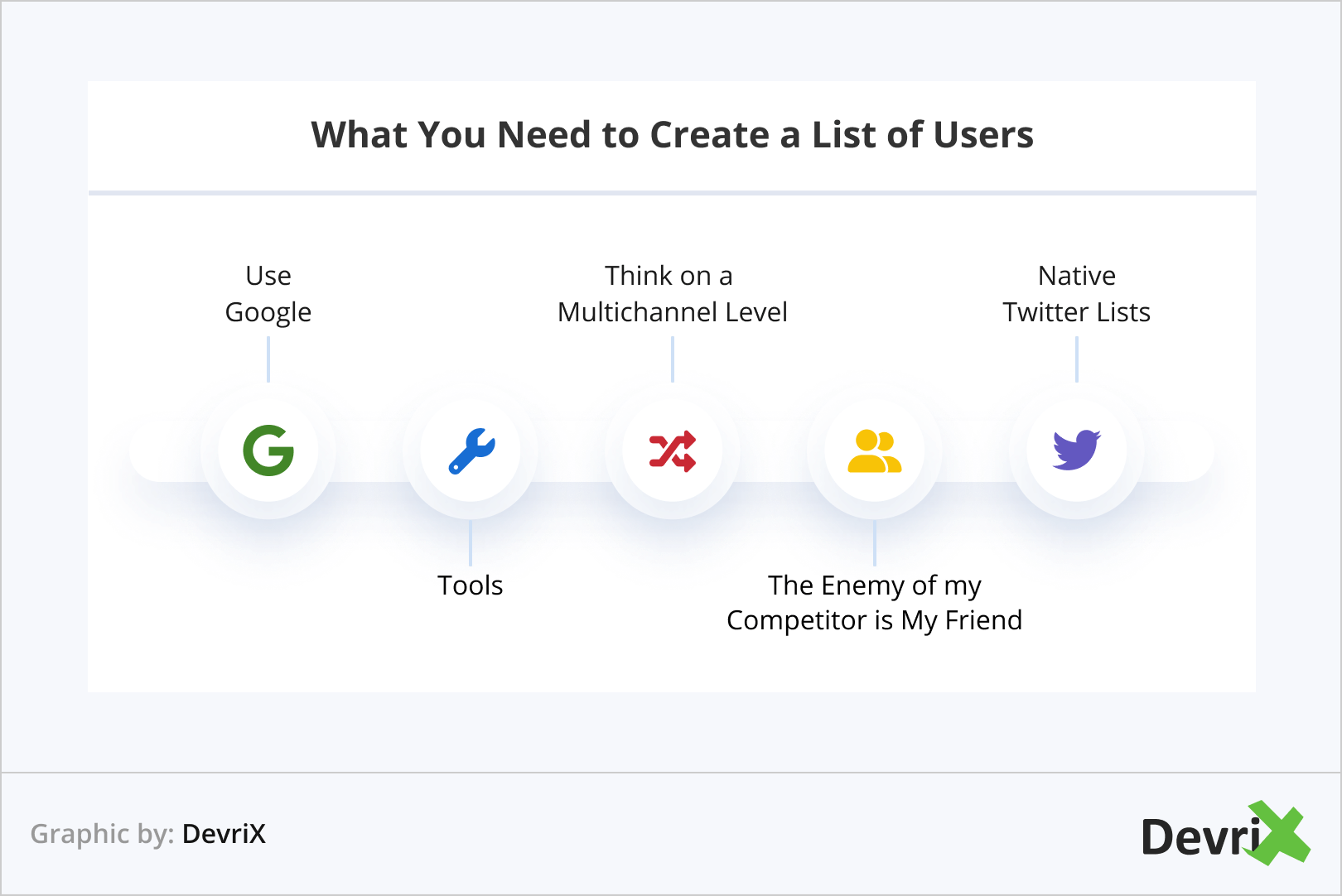The width and height of the screenshot is (1342, 896).
Task: Click the red shuffle arrows icon
Action: point(673,451)
